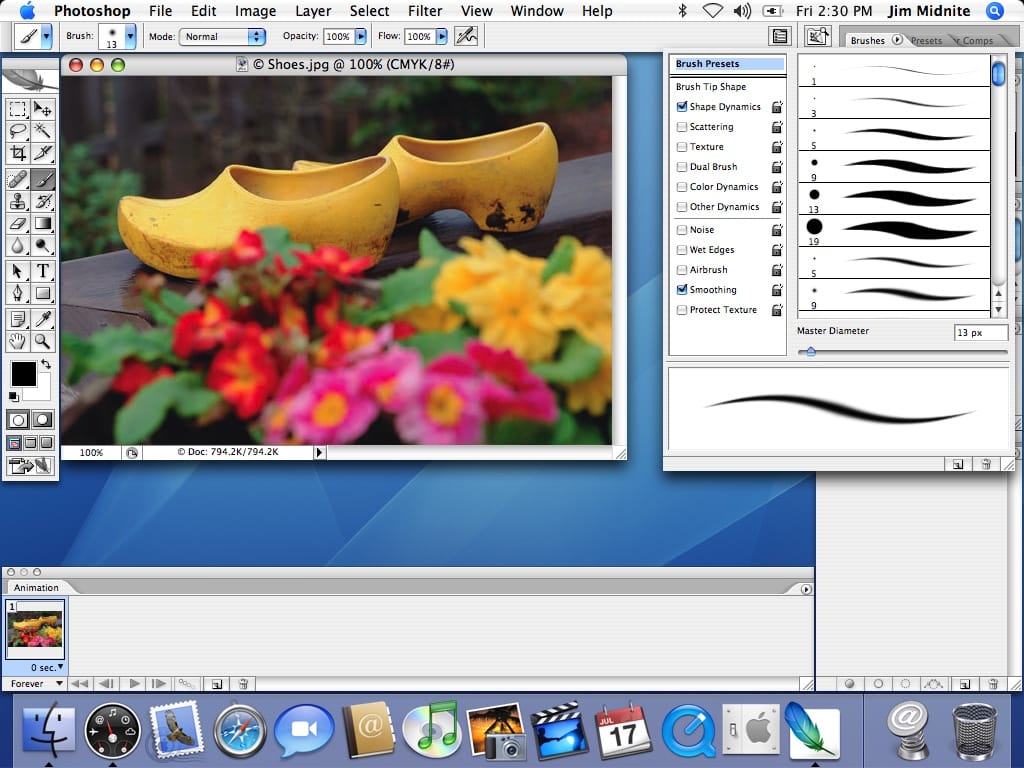Turn on the Wet Edges checkbox
This screenshot has height=768, width=1024.
682,250
